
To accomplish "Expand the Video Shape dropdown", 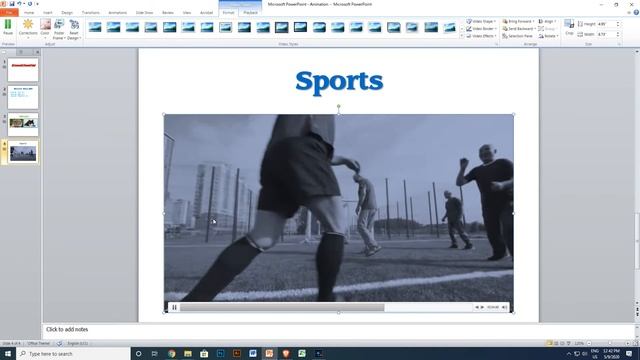I will point(481,21).
